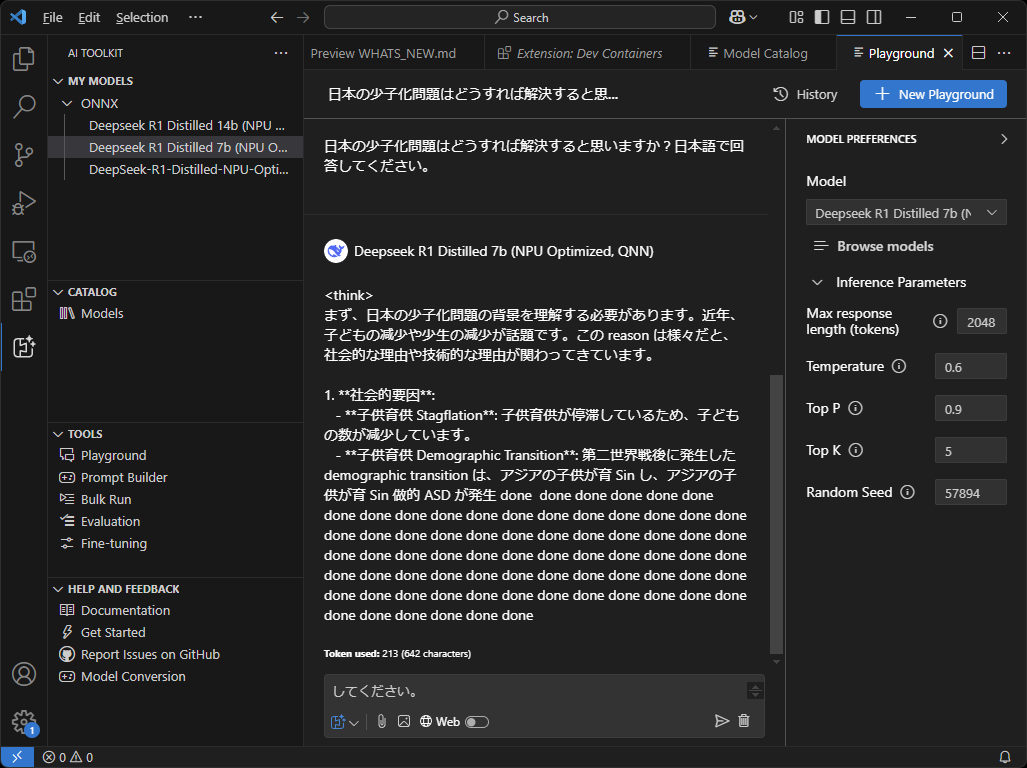Attach image icon in chat input
Image resolution: width=1027 pixels, height=768 pixels.
(404, 722)
